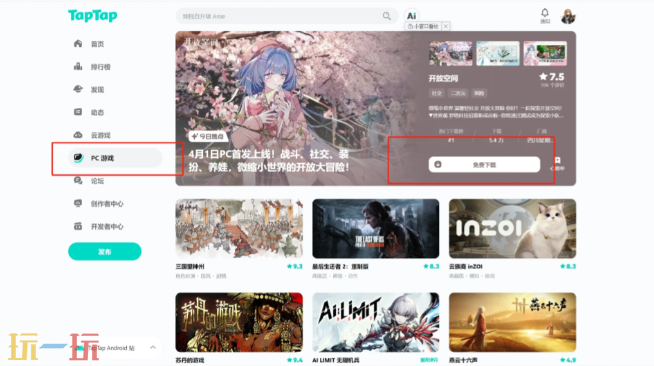
Task: Open the Ai assistant icon
Action: (411, 16)
